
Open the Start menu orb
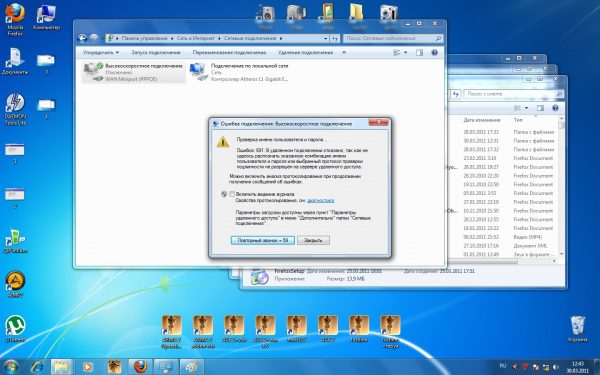[x=10, y=367]
